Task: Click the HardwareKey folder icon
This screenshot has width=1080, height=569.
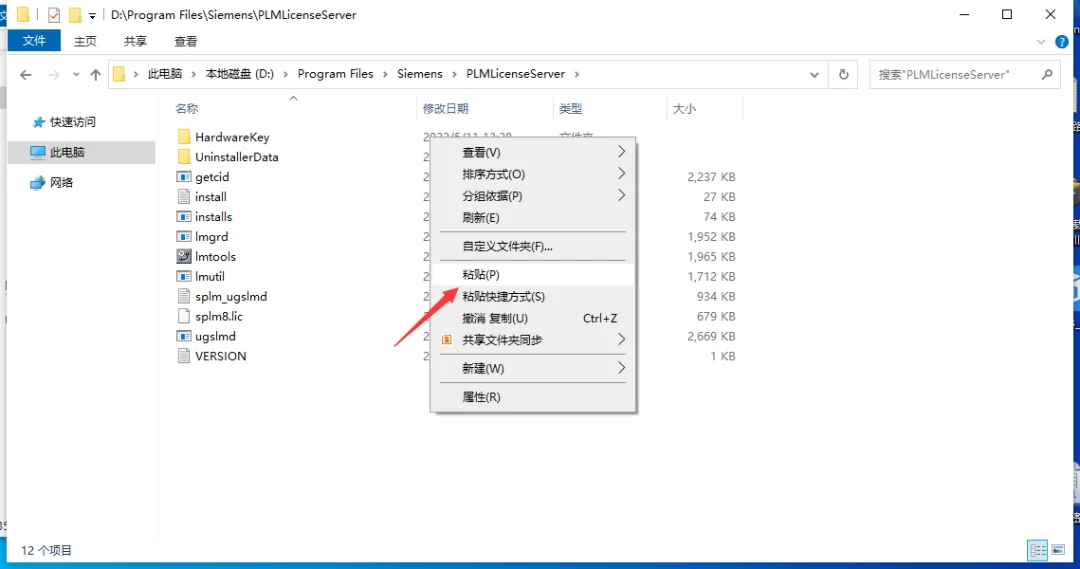Action: 183,136
